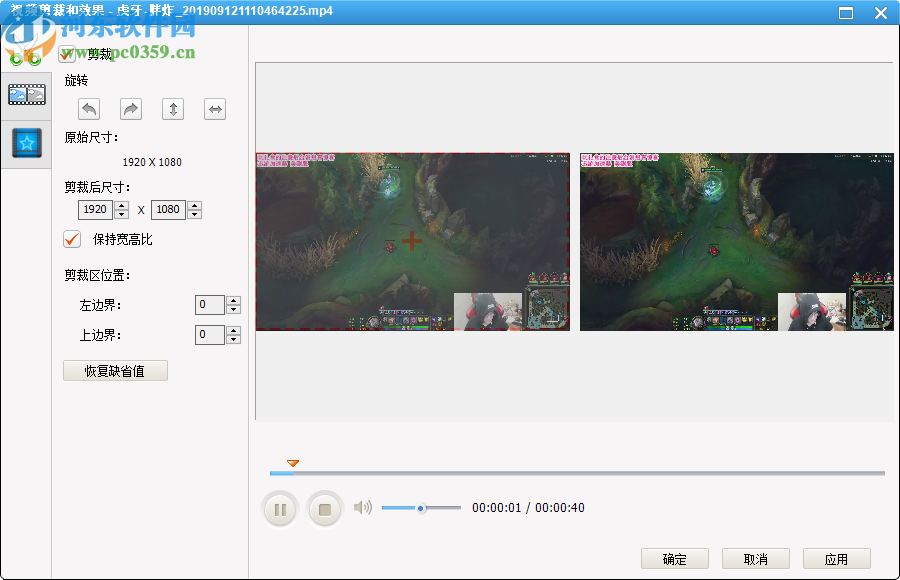Decrease crop height using its down arrow
Image resolution: width=900 pixels, height=580 pixels.
[195, 214]
